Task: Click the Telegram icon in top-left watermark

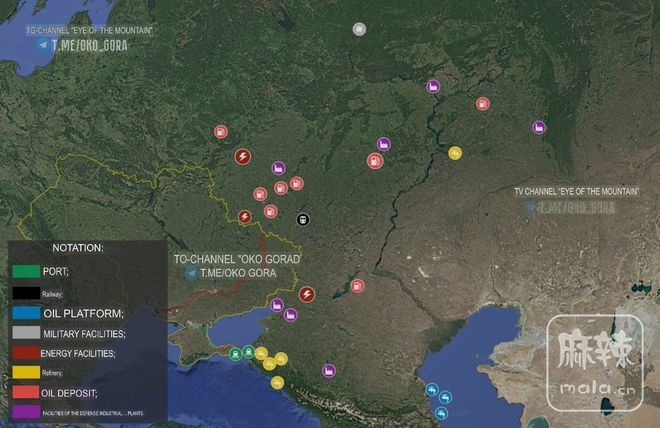Action: pos(41,45)
